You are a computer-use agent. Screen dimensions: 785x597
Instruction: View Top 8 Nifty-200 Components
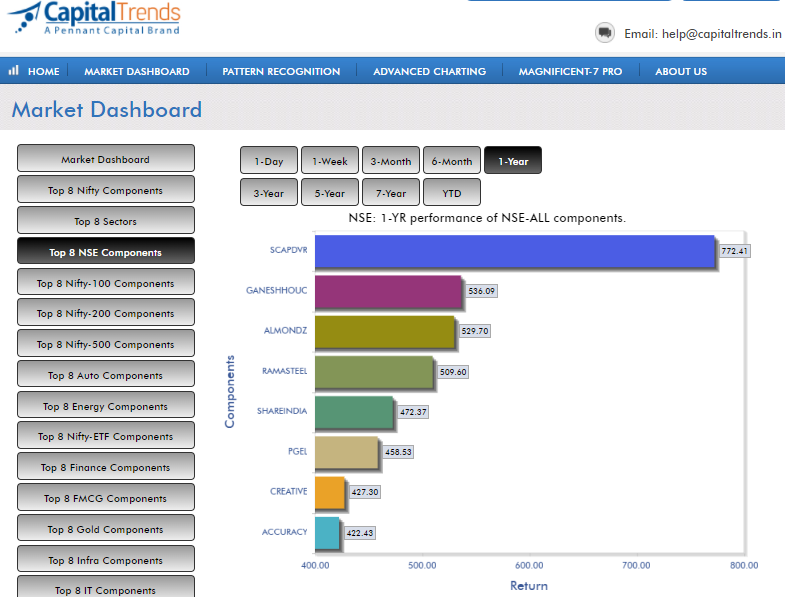(x=106, y=313)
